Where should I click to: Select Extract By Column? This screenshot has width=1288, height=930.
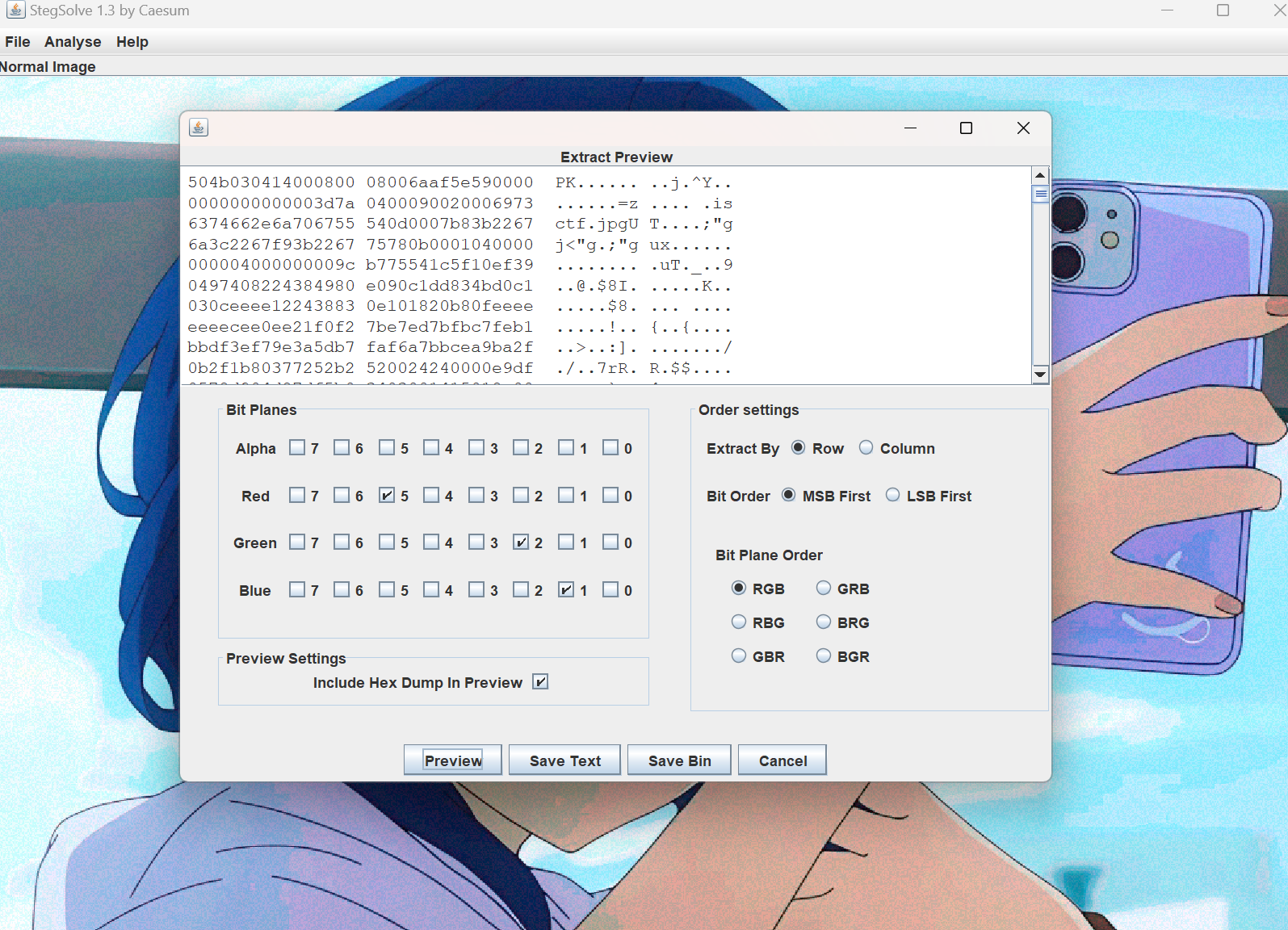point(866,447)
